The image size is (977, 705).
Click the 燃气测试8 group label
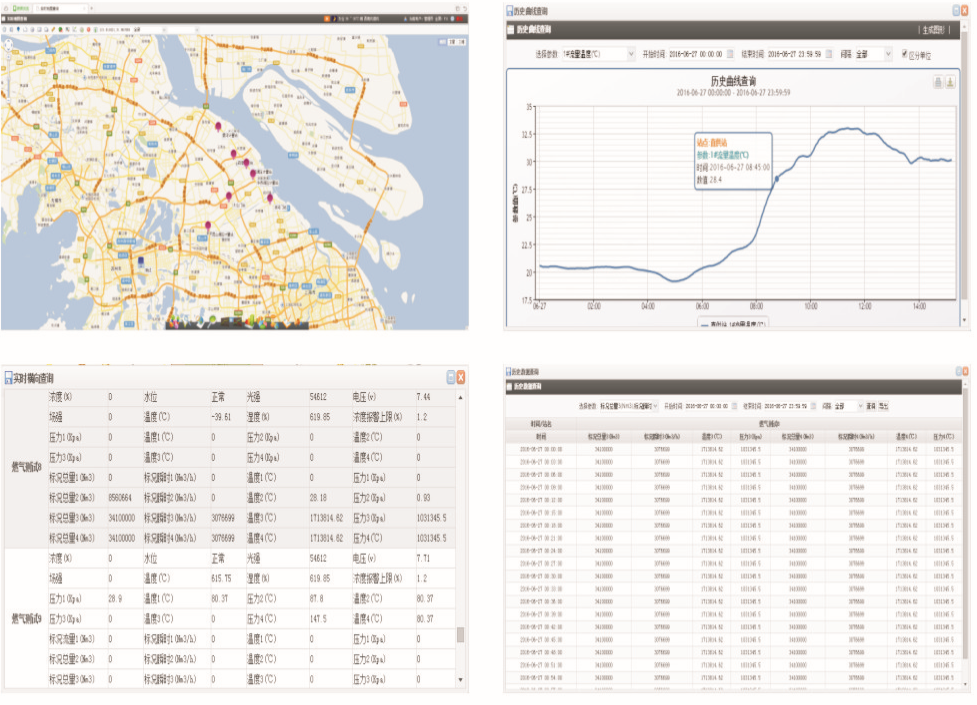point(26,466)
